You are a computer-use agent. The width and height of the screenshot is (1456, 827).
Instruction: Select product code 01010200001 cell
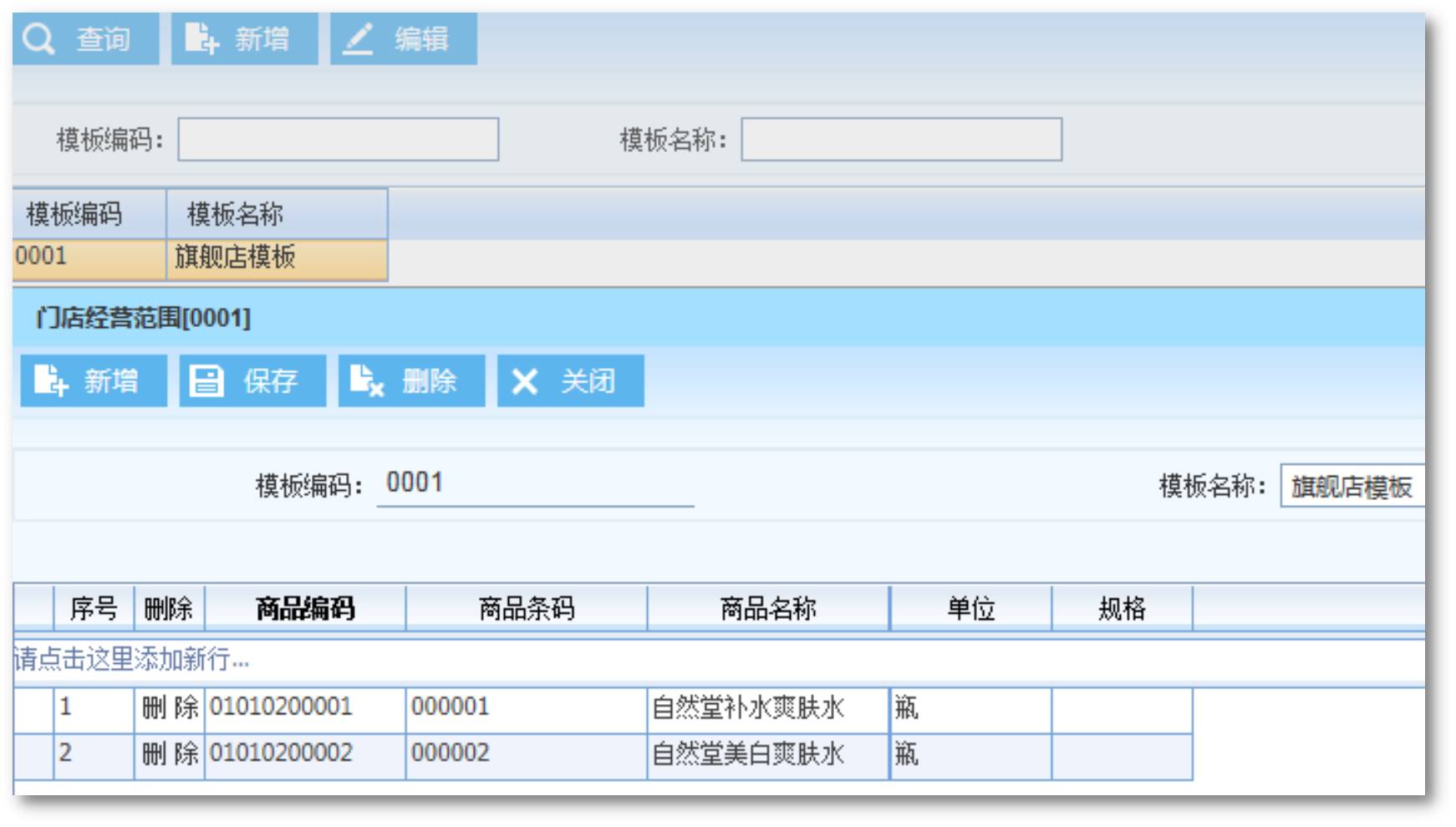click(305, 710)
